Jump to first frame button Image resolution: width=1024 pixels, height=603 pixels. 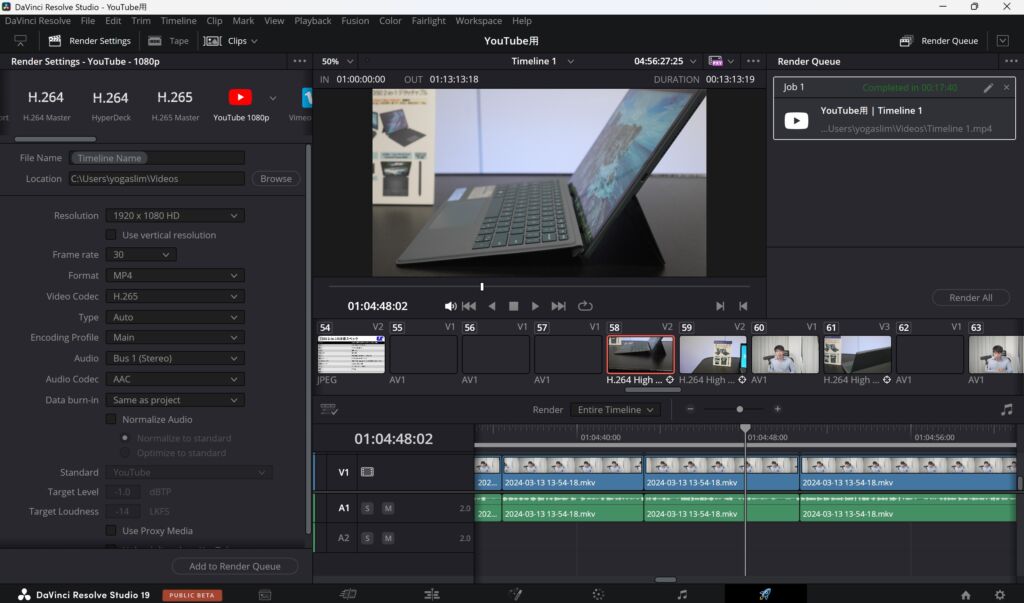pos(469,306)
